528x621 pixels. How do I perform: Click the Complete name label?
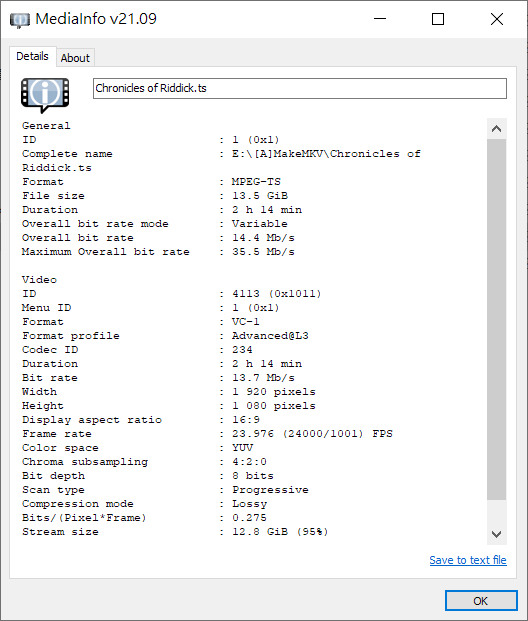pyautogui.click(x=67, y=154)
